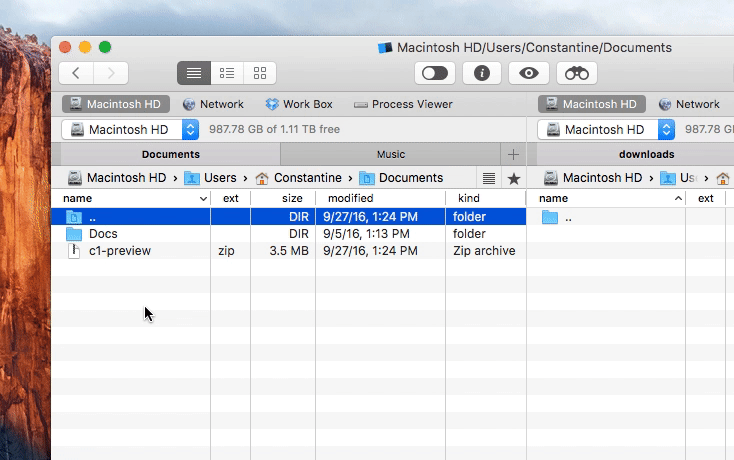This screenshot has height=460, width=734.
Task: Click the Users folder icon in left breadcrumb
Action: point(192,178)
